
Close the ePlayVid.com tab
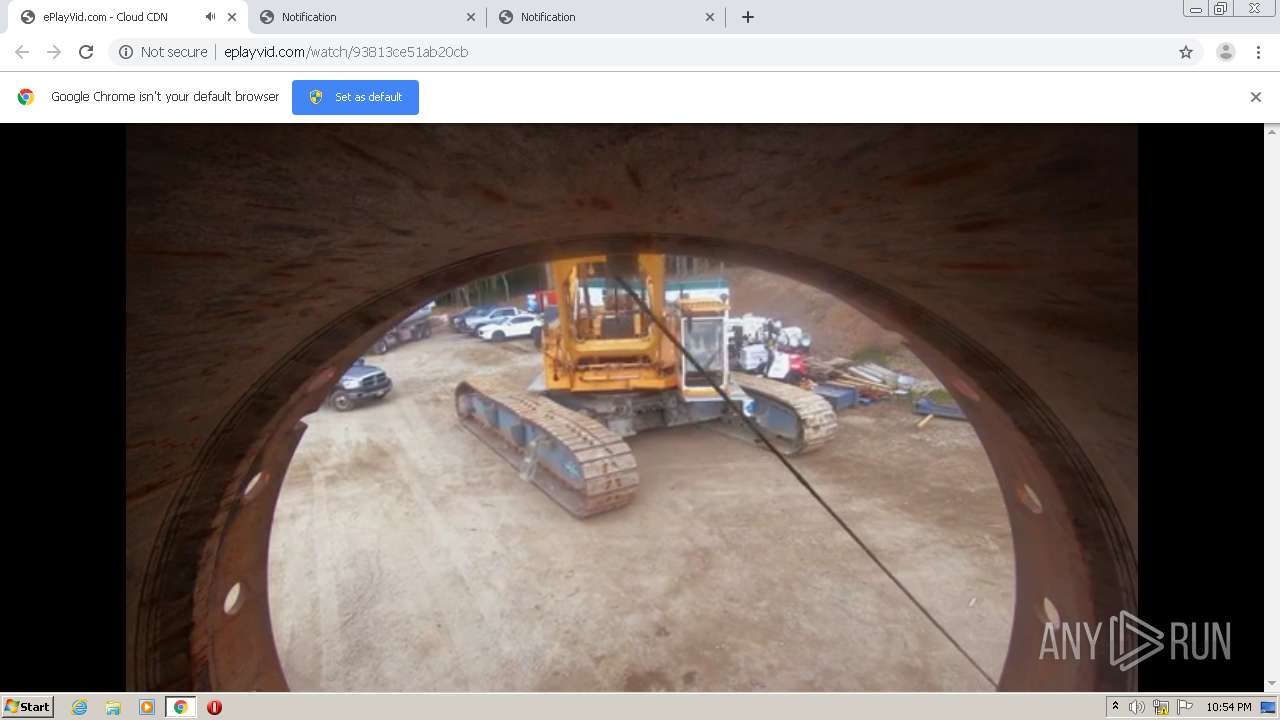coord(232,17)
